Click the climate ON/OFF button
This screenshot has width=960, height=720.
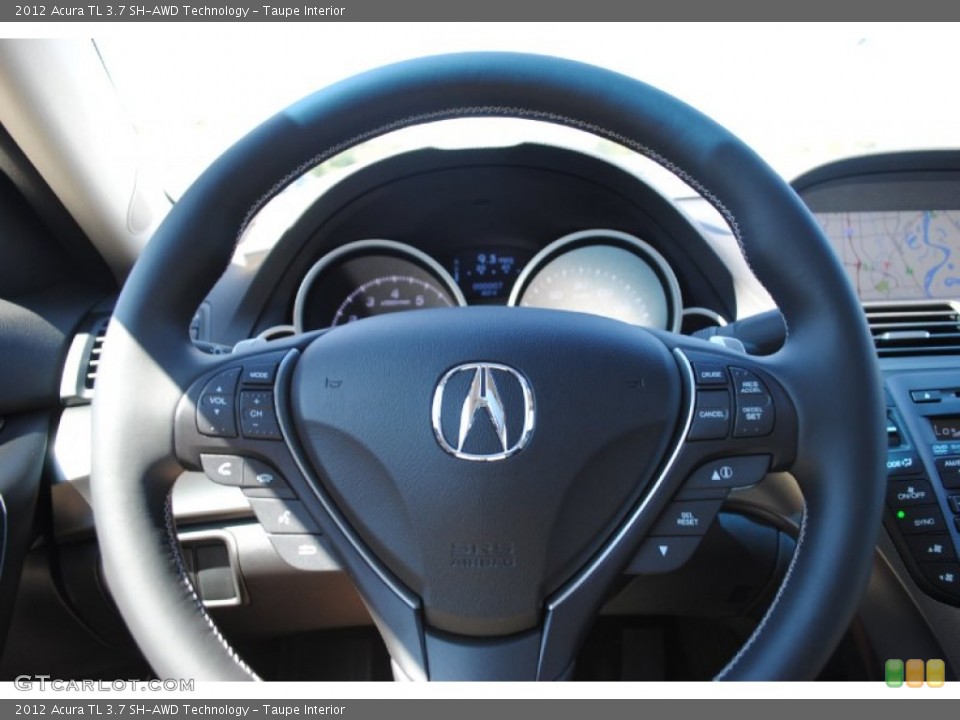point(910,493)
